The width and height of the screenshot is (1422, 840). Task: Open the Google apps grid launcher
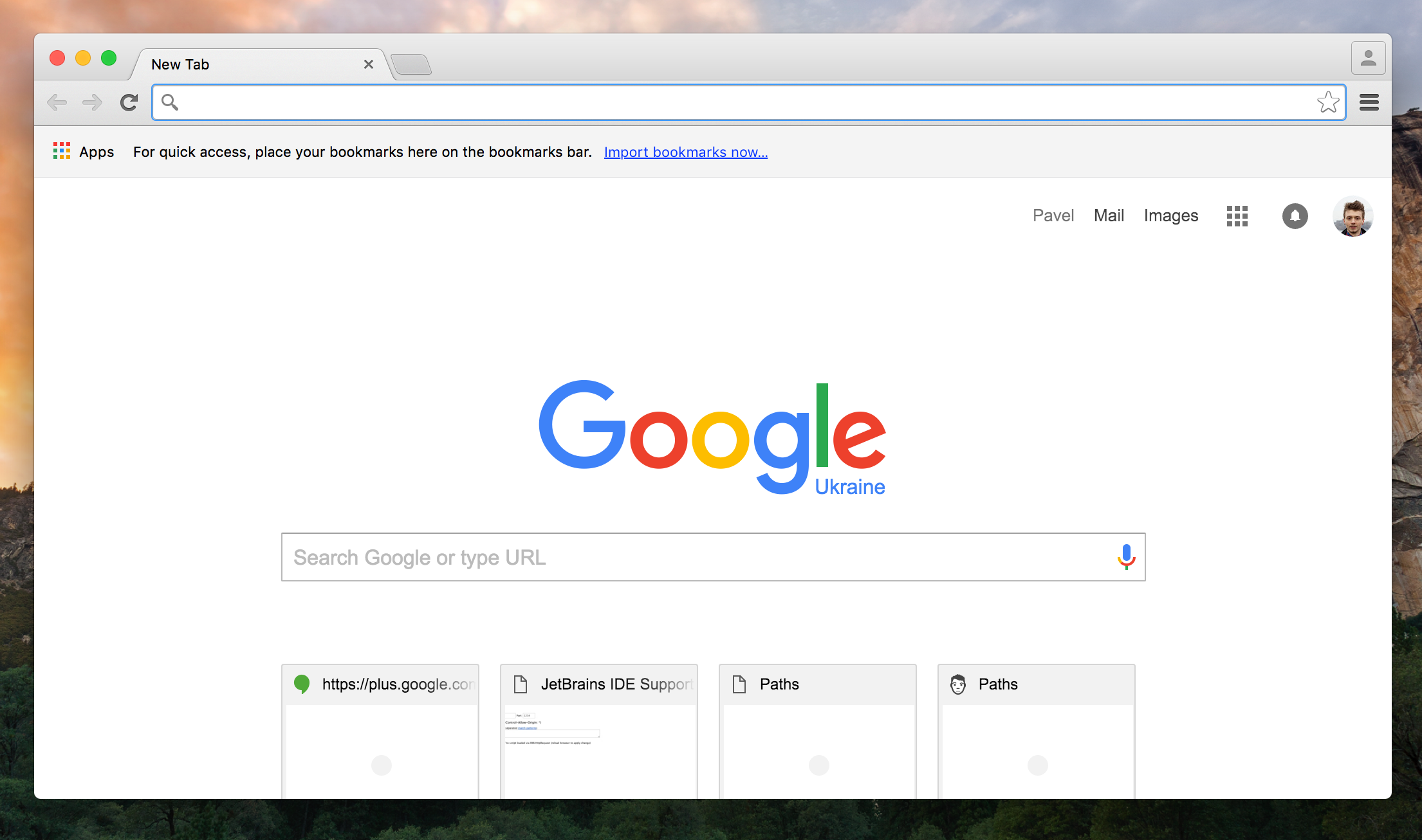[x=1237, y=216]
